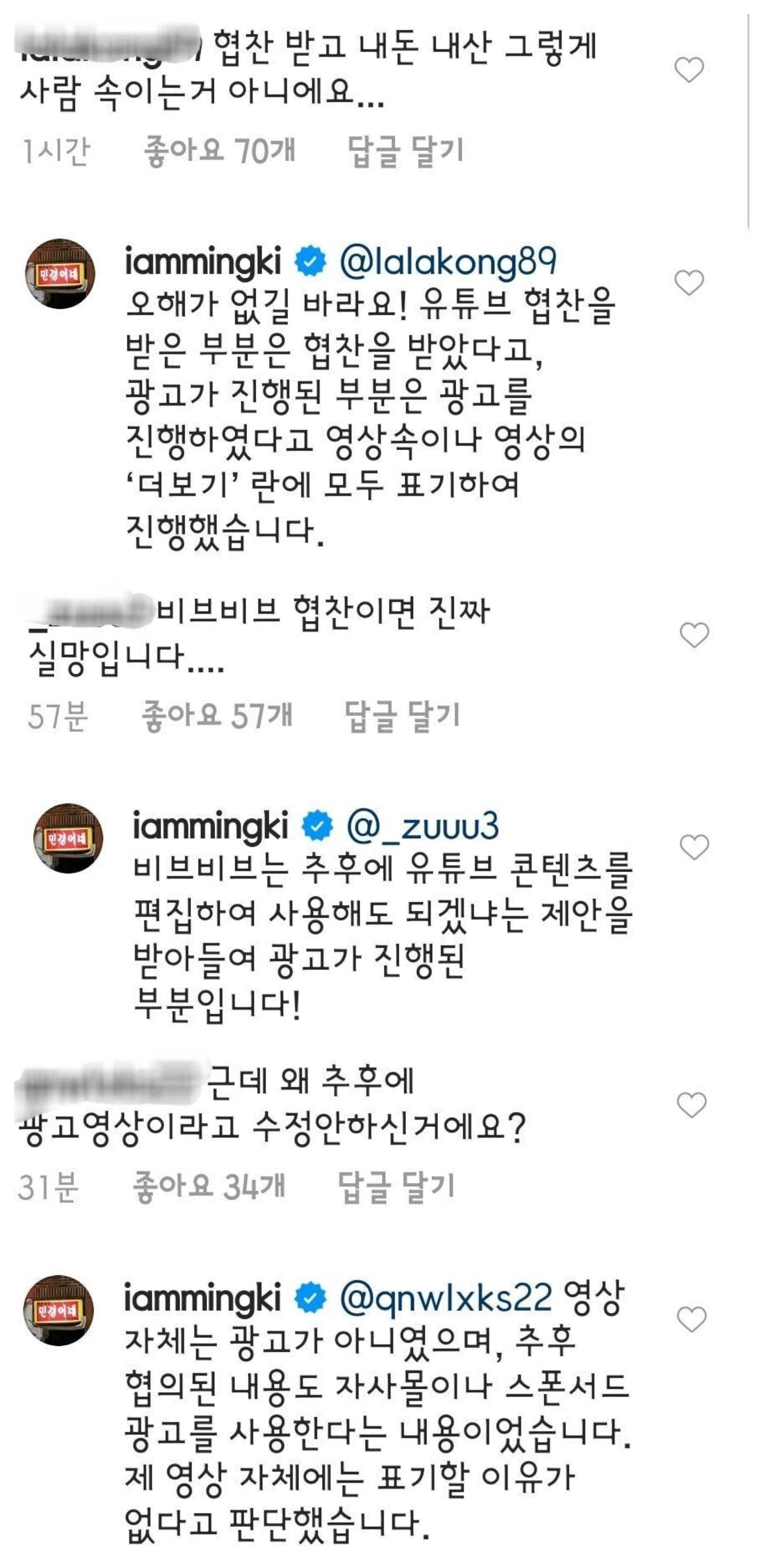Open iammingki avatar beside the @_zuuu3 reply
This screenshot has height=1568, width=763.
[68, 838]
